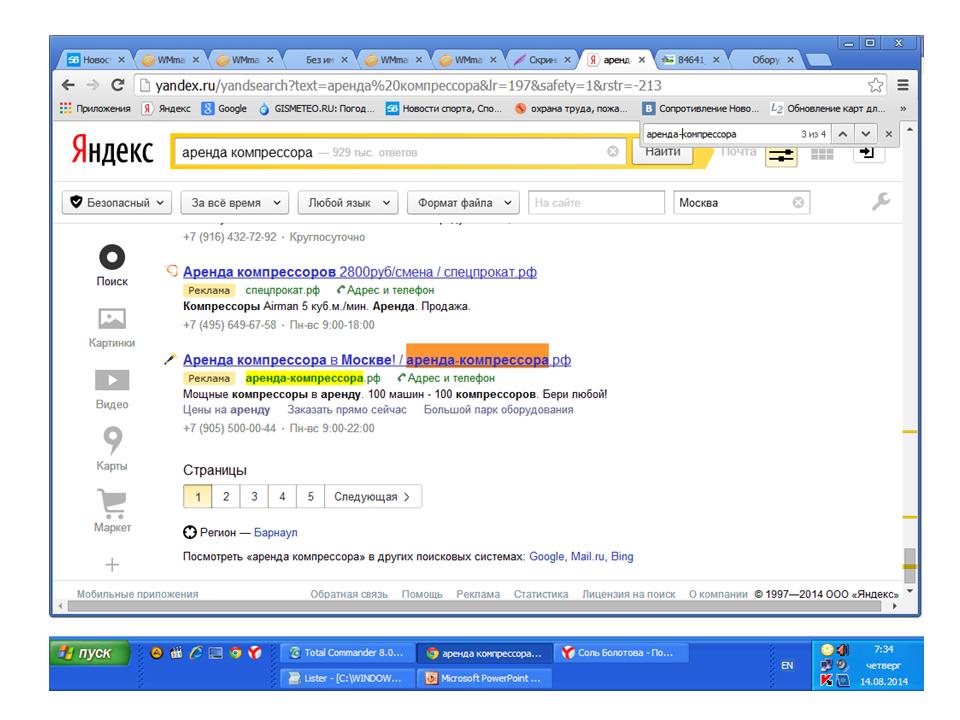Screen dimensions: 960x720
Task: Go to results page 5
Action: coord(310,497)
